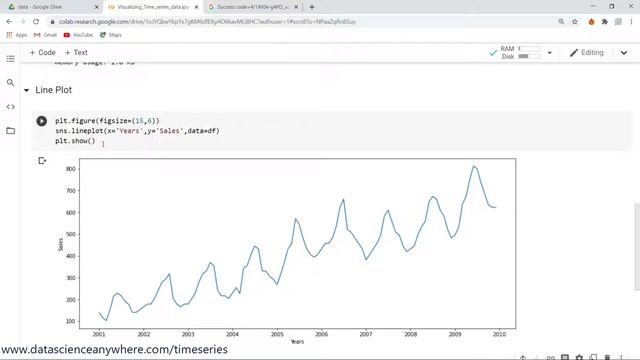The image size is (640, 360).
Task: Go forward in browser history
Action: pyautogui.click(x=22, y=22)
